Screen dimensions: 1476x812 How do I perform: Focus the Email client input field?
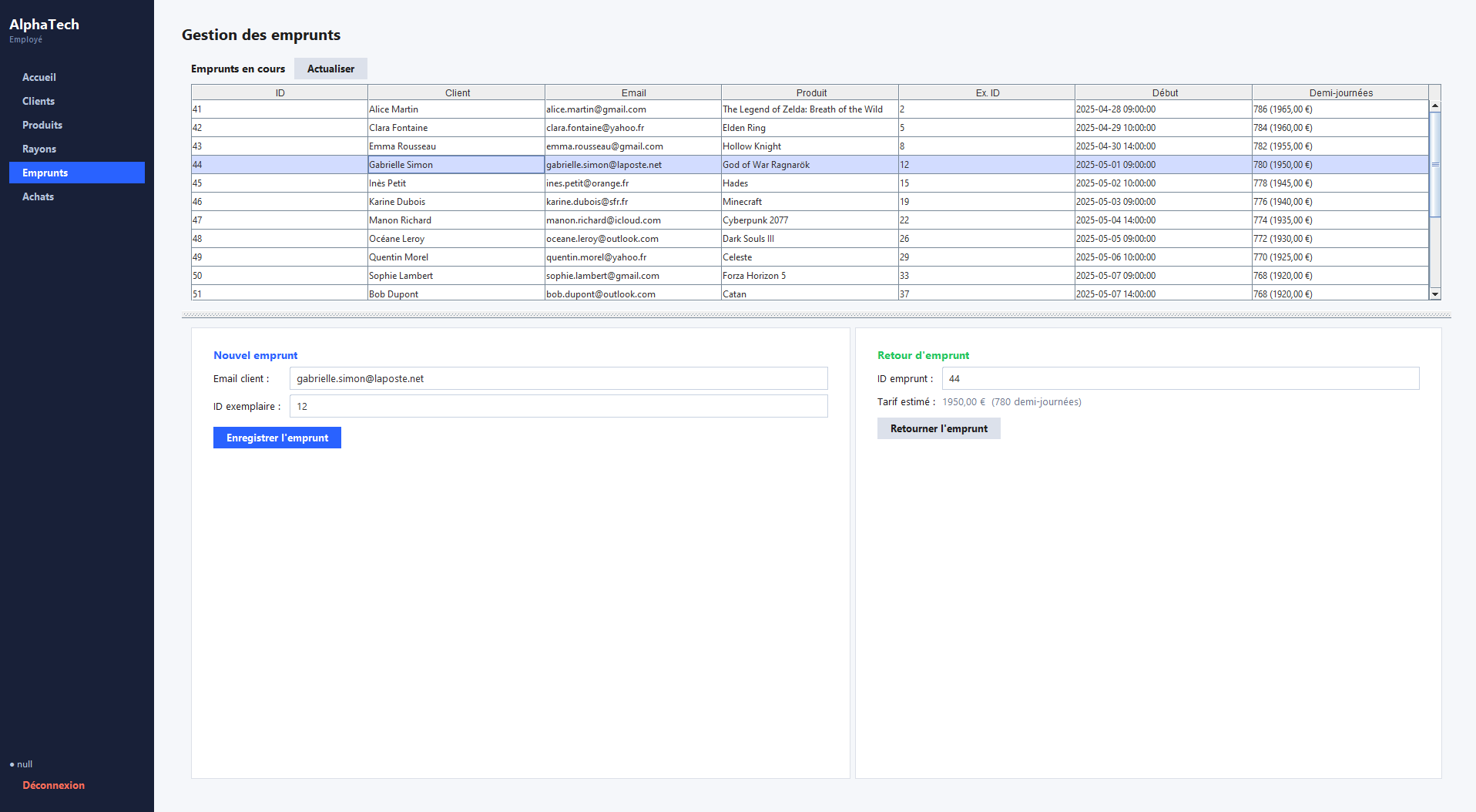pos(559,378)
